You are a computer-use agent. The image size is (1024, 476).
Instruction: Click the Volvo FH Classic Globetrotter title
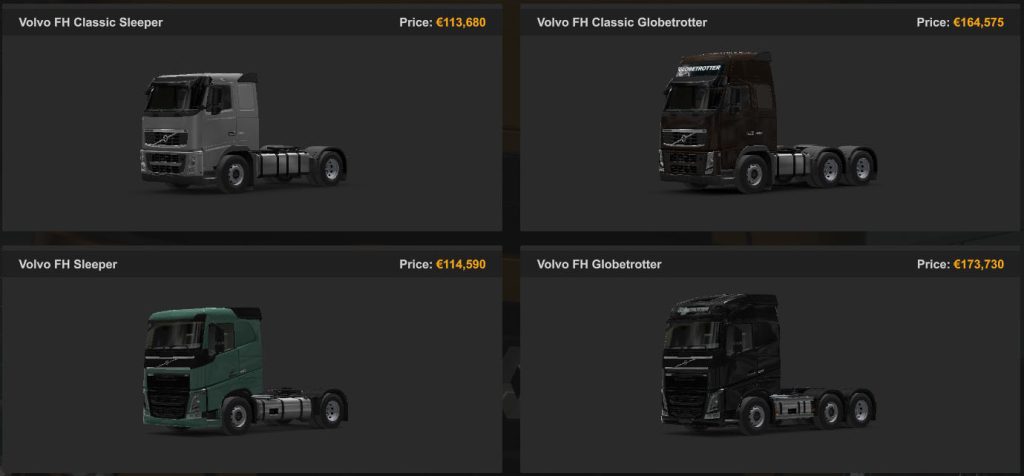(x=622, y=22)
